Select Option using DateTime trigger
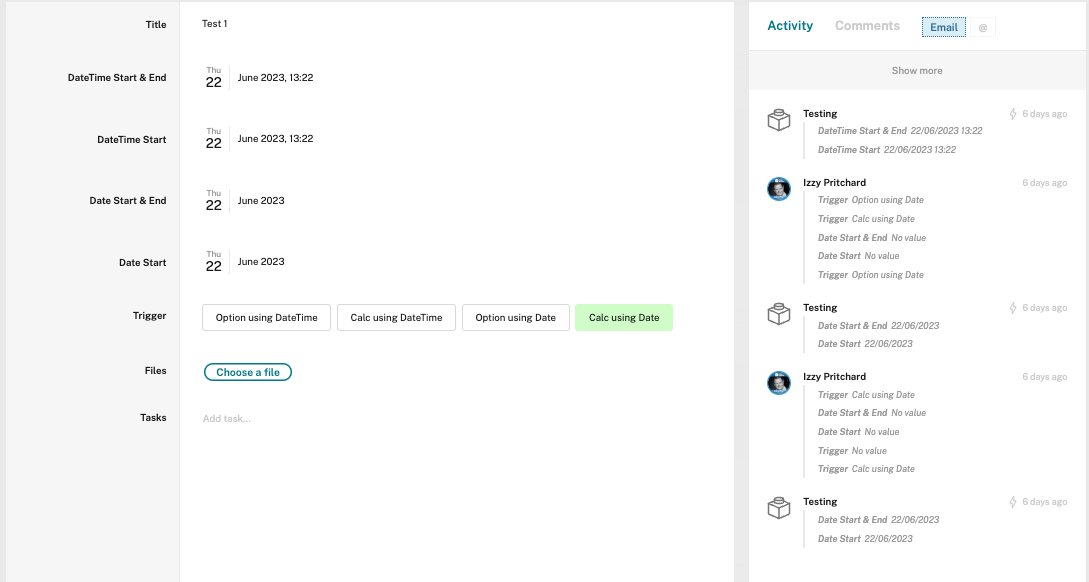The image size is (1089, 582). click(x=267, y=317)
